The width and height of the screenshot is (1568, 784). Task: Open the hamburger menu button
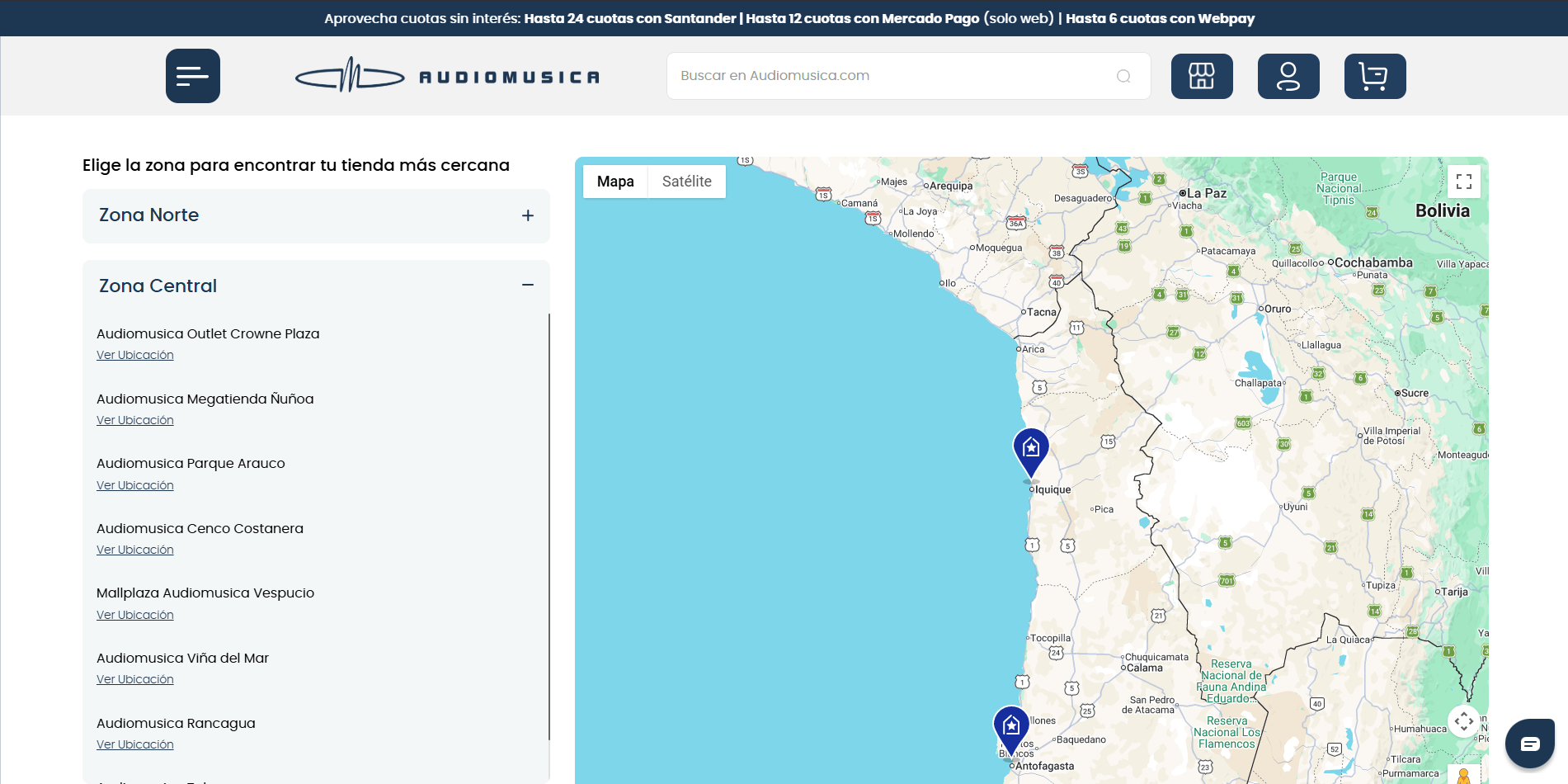(x=193, y=76)
